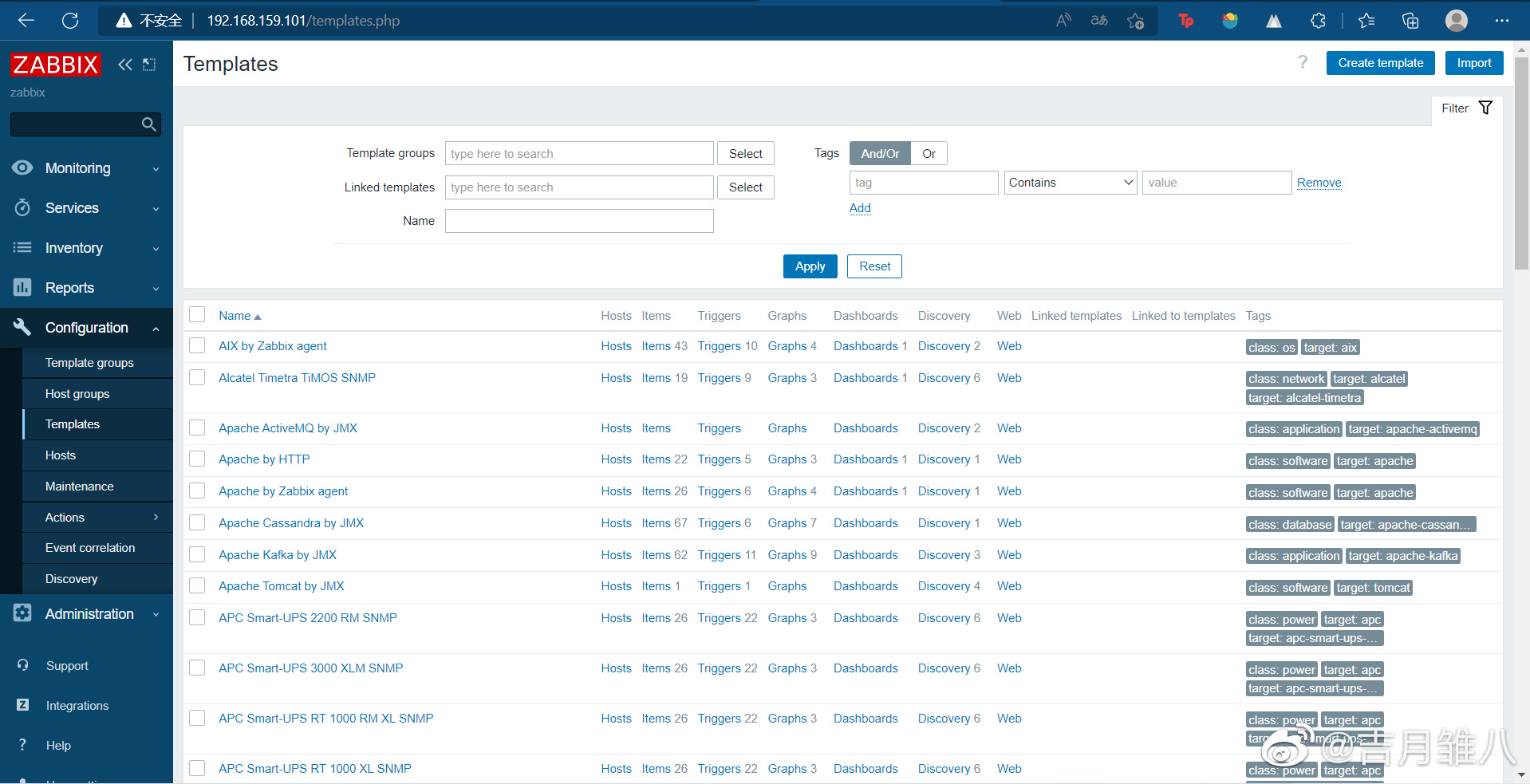Click the Reports chart icon
The image size is (1530, 784).
pos(22,287)
